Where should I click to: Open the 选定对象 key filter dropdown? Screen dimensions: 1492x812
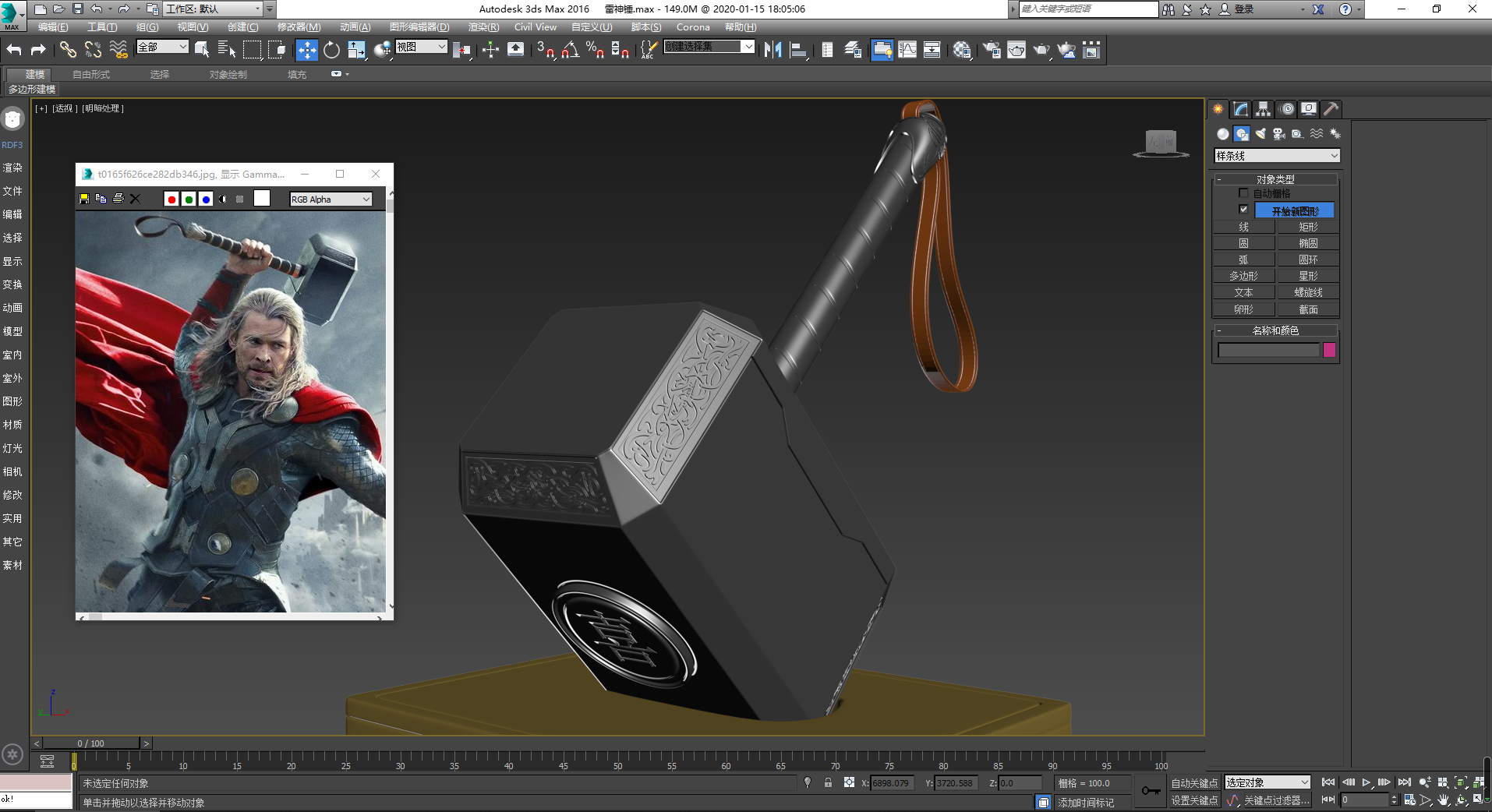[1267, 782]
